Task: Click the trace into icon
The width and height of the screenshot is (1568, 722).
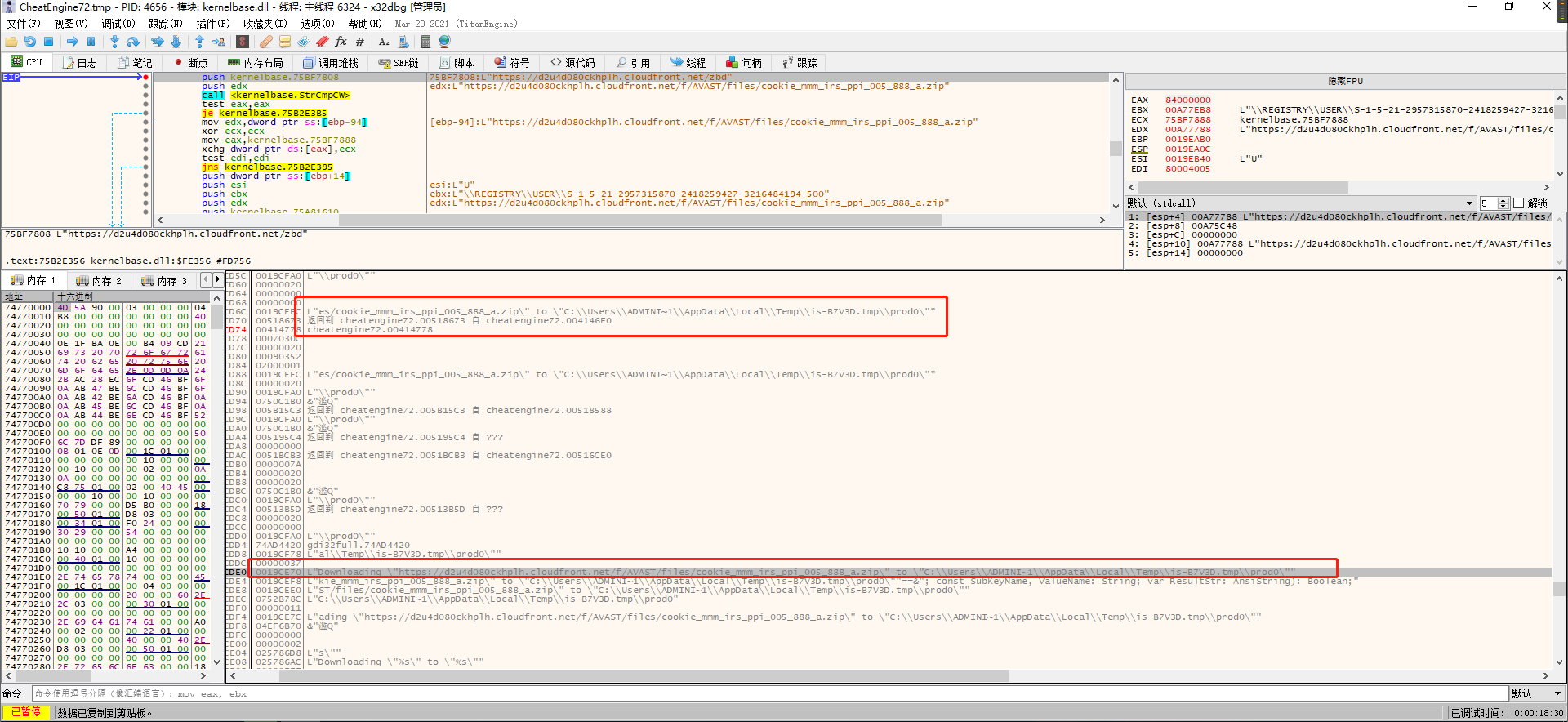Action: 158,42
